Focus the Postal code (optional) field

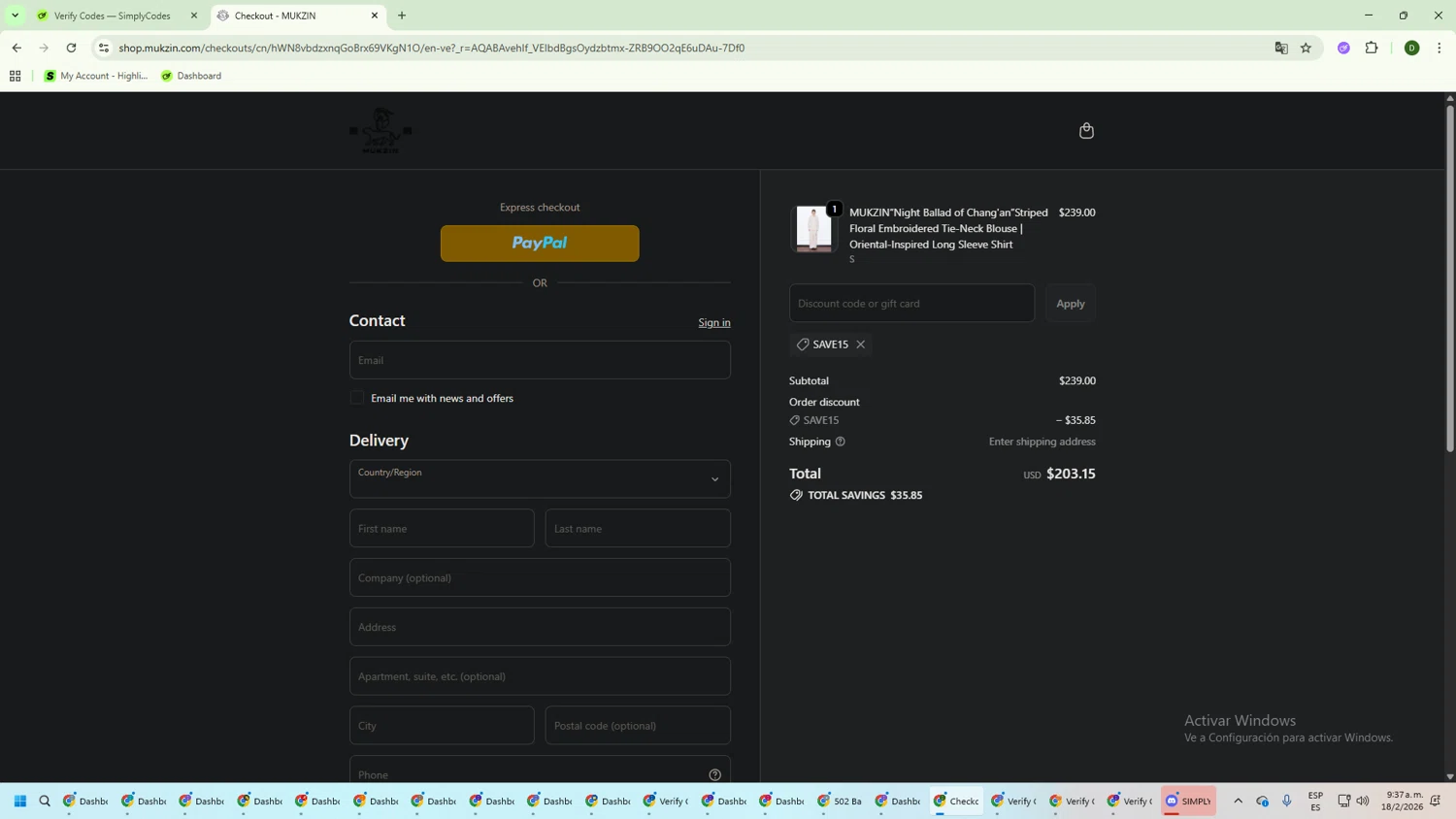(638, 726)
